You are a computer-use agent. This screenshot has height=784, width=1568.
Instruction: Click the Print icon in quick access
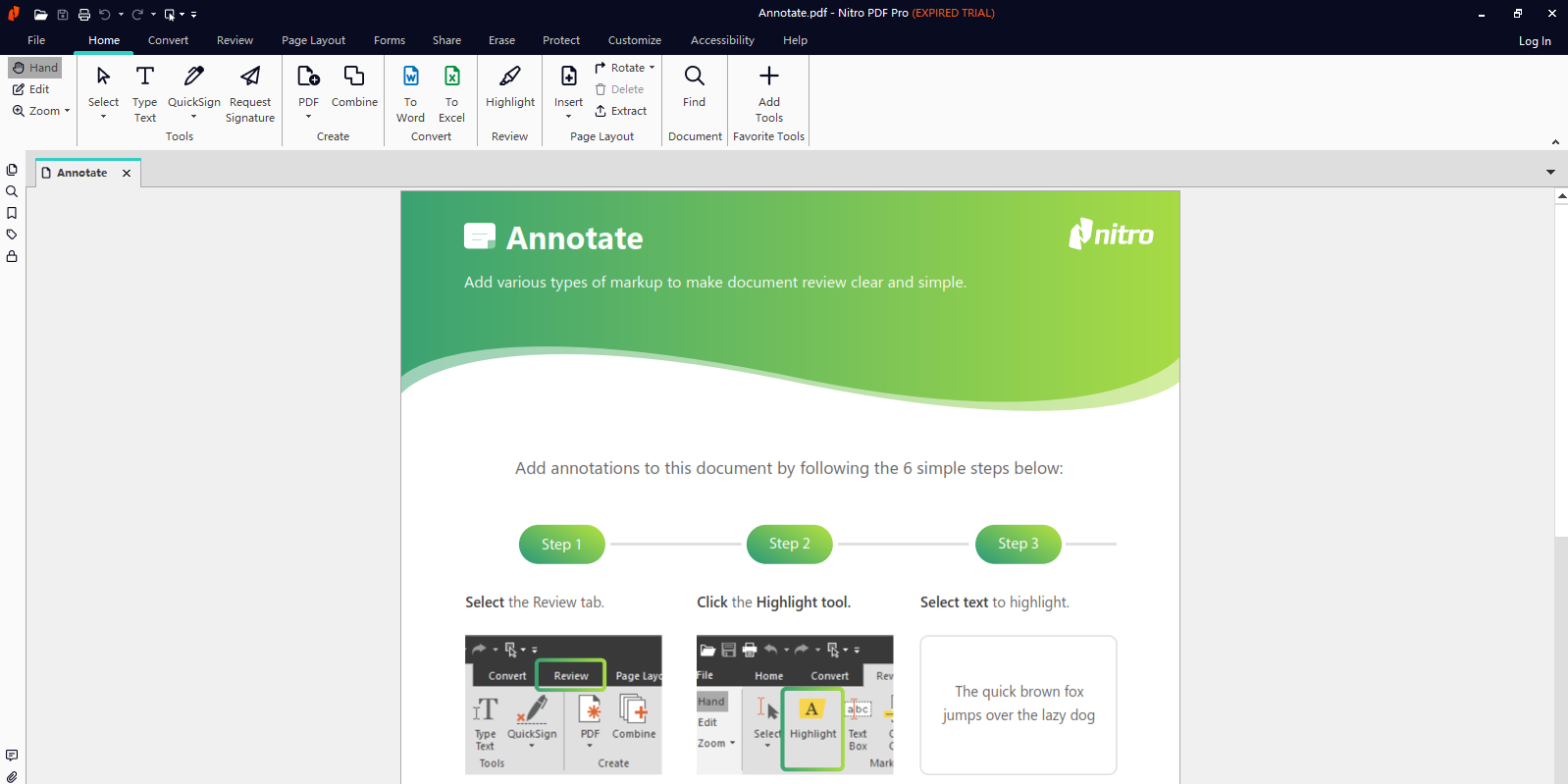[84, 15]
